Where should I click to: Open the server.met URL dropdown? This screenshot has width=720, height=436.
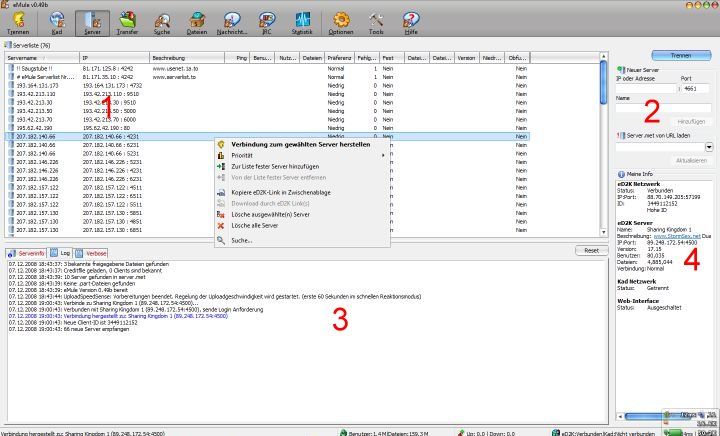(x=709, y=146)
